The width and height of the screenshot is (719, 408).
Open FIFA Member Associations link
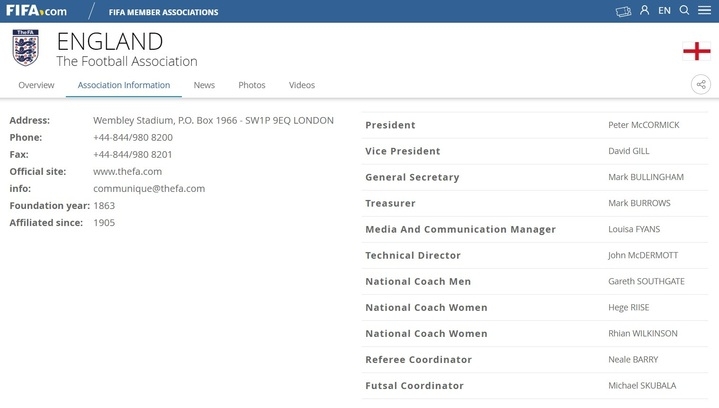point(163,12)
